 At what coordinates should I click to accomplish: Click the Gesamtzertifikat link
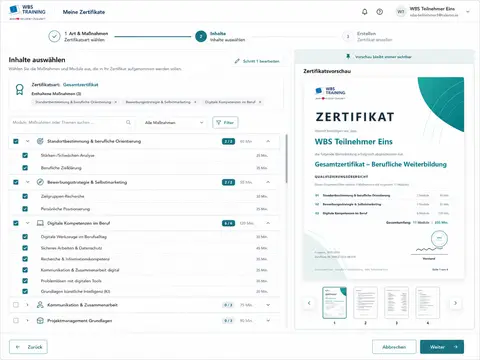80,85
